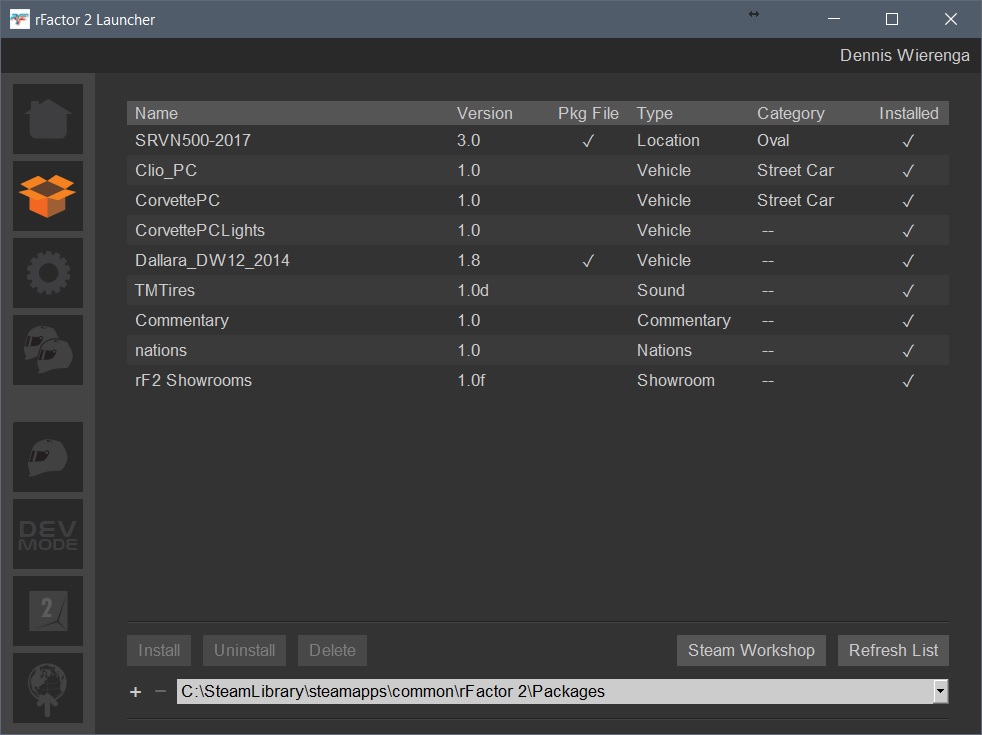Sort by the Installed column header
The image size is (982, 735).
(909, 113)
